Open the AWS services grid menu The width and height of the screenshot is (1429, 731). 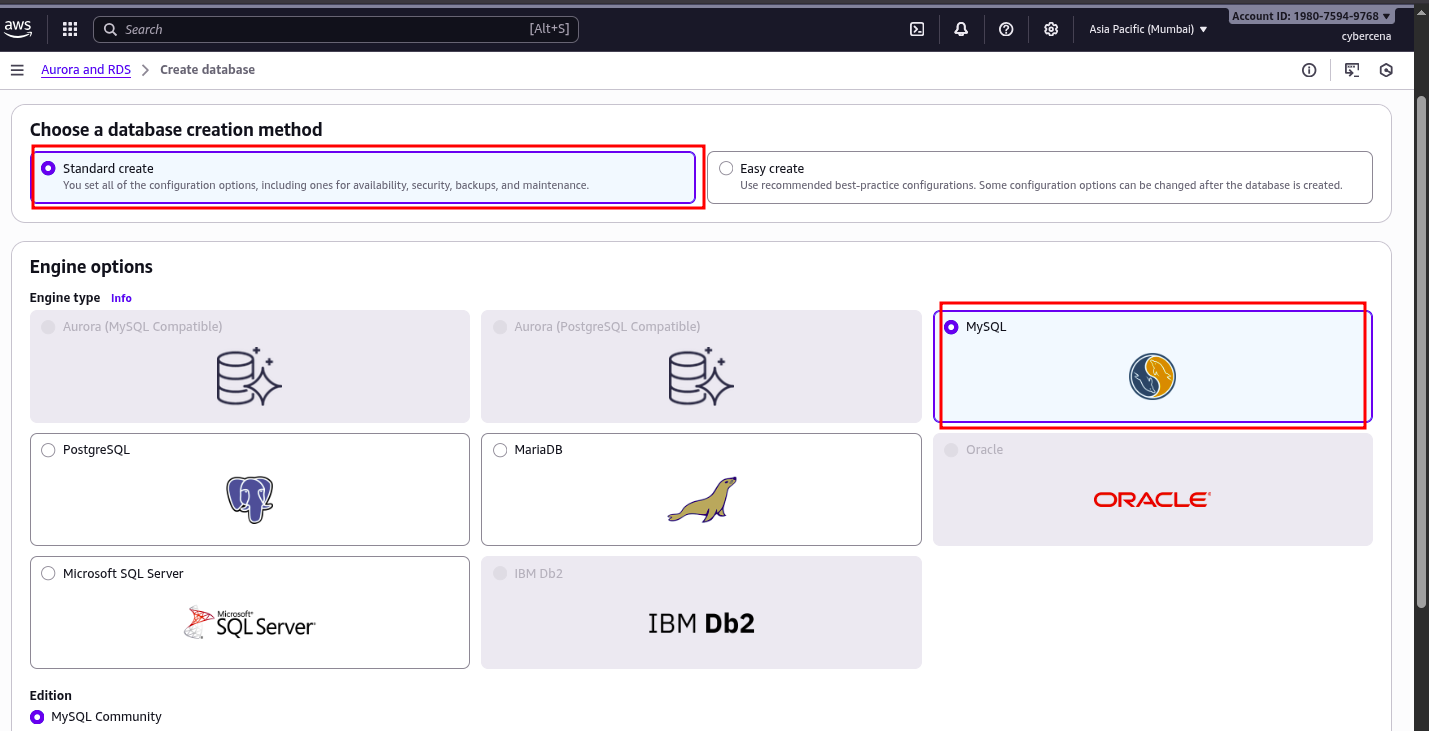(x=70, y=29)
